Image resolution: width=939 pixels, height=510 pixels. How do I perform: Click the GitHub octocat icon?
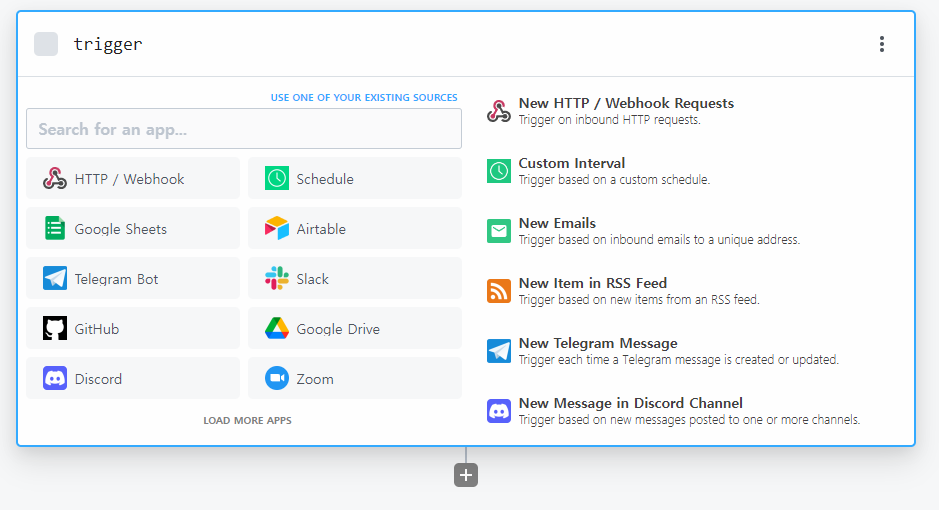[x=54, y=328]
